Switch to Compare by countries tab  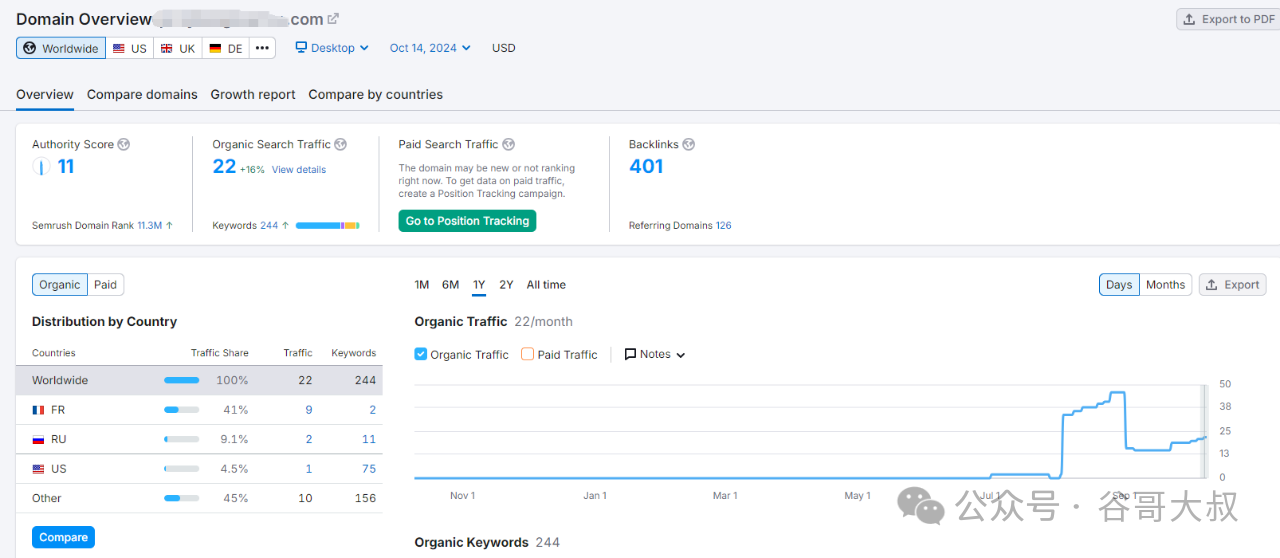pyautogui.click(x=376, y=94)
